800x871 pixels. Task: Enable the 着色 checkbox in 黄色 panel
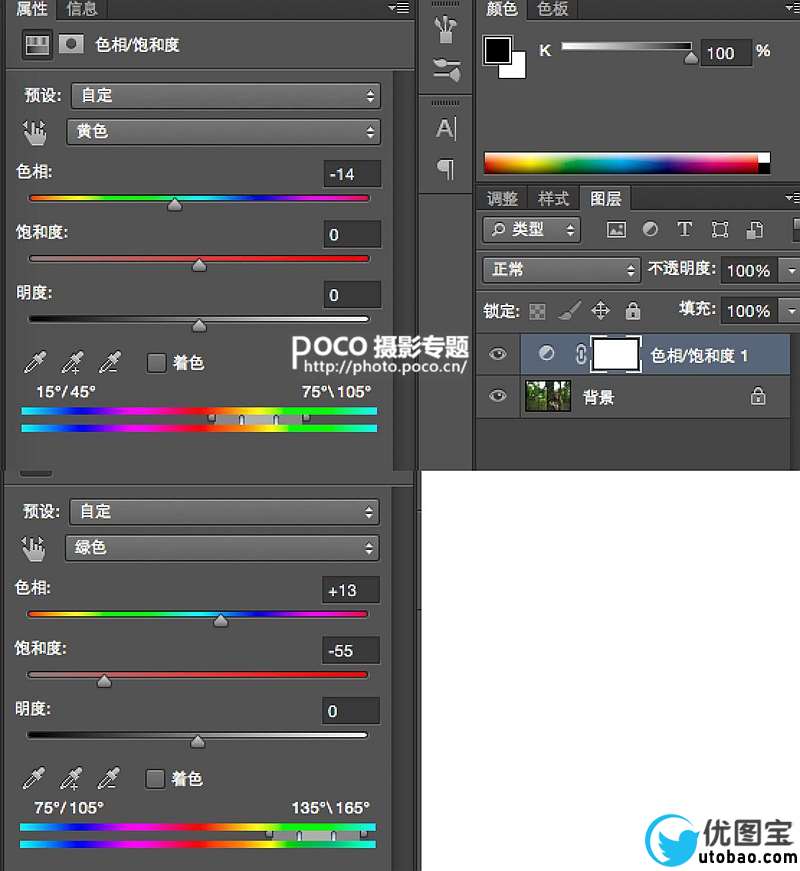point(156,363)
